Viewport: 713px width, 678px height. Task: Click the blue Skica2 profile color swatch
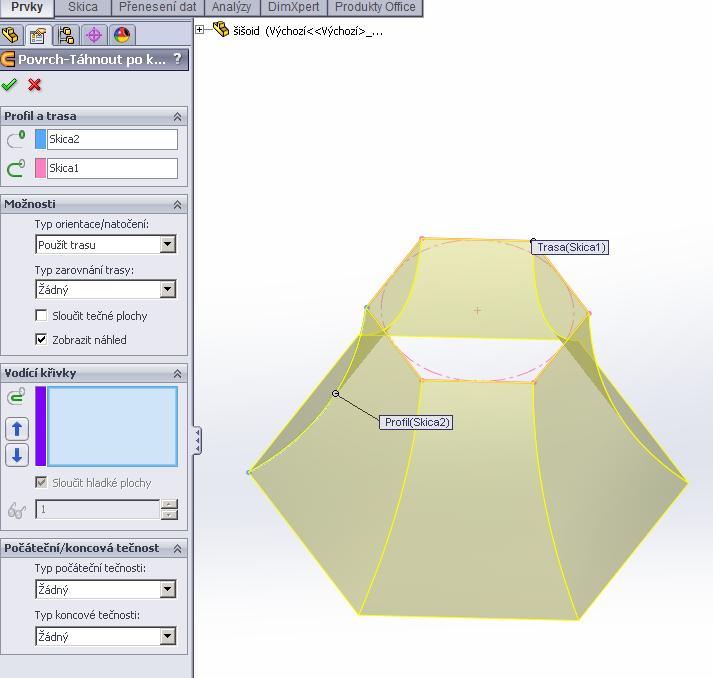40,140
